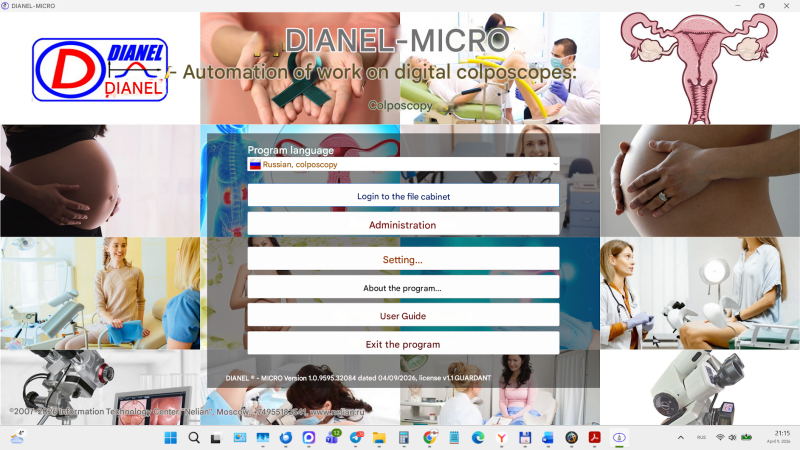Open Telegram from taskbar
This screenshot has height=450, width=800.
(356, 437)
